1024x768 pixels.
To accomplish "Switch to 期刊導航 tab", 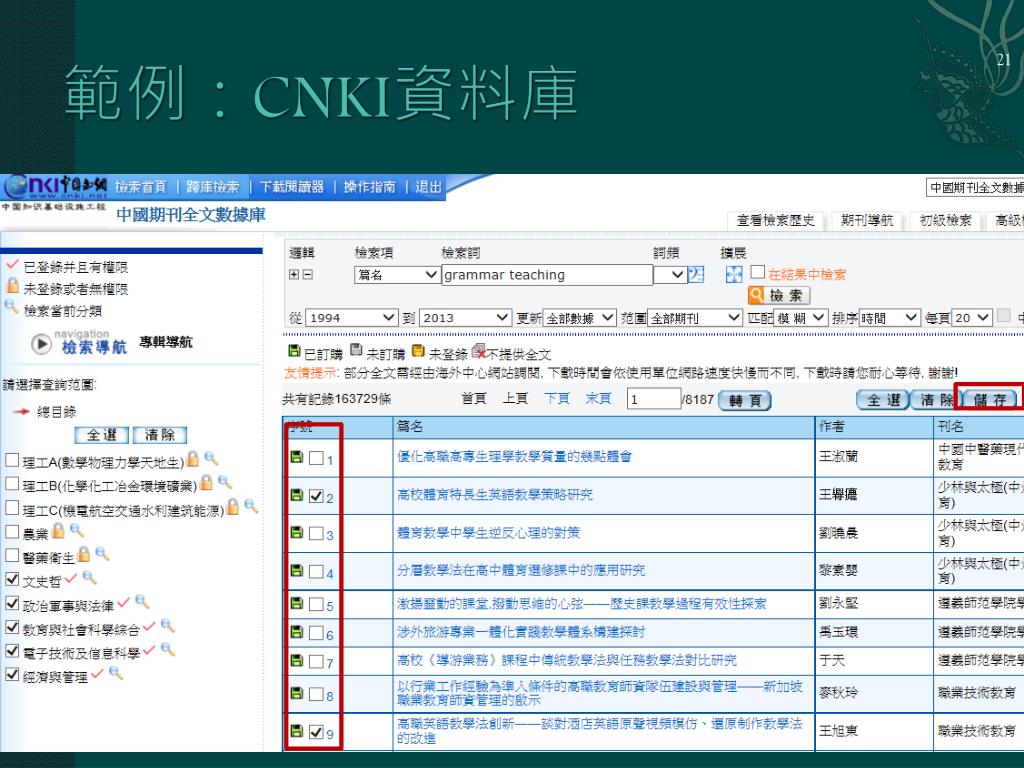I will [867, 221].
